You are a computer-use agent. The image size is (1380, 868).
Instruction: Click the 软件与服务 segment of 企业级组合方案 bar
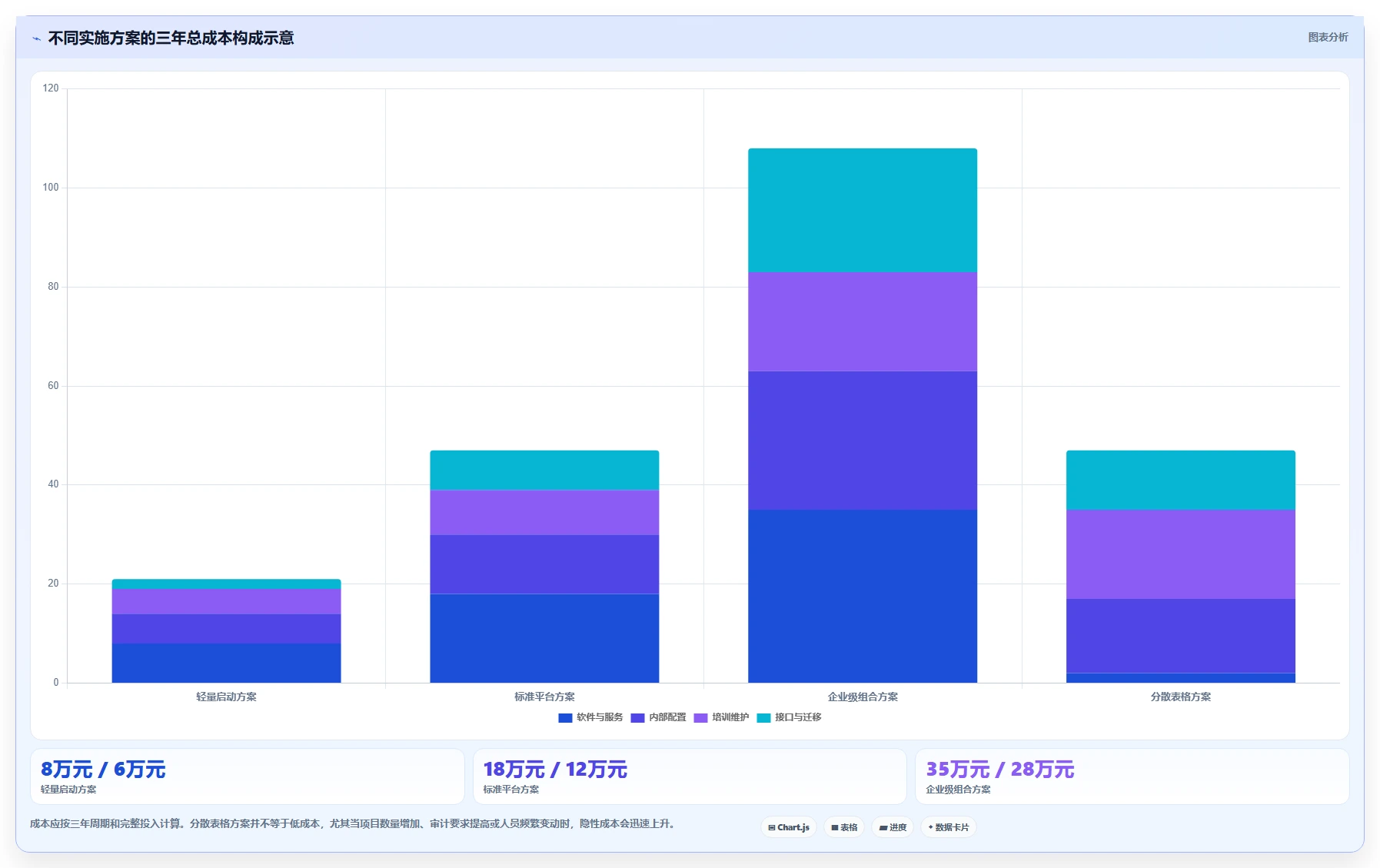pos(863,596)
